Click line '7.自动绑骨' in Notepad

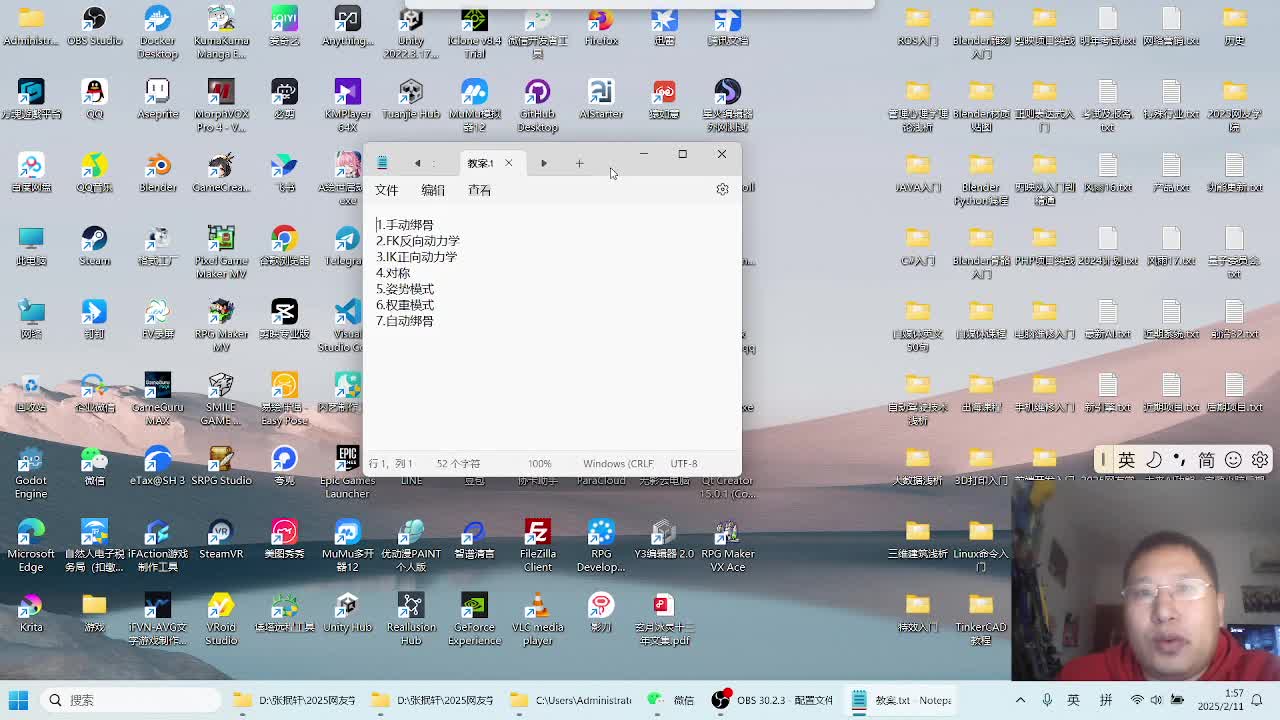click(405, 321)
